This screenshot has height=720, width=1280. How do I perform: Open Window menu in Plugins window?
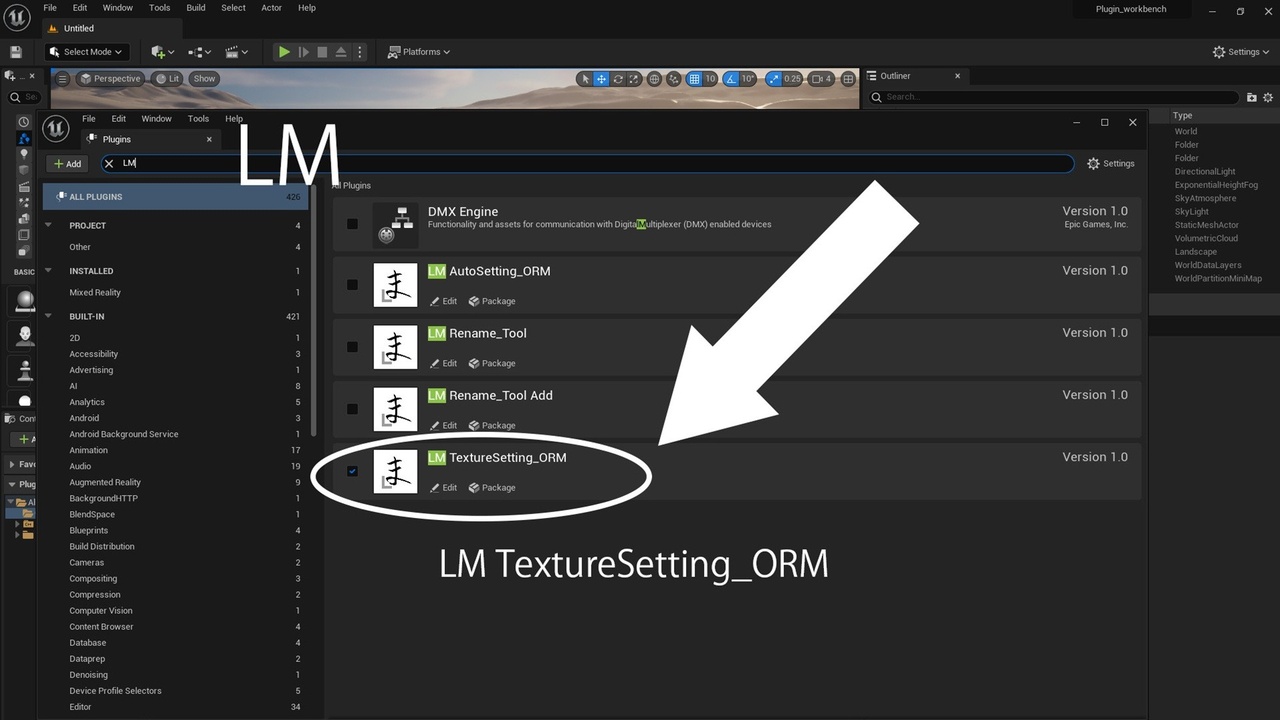point(156,118)
